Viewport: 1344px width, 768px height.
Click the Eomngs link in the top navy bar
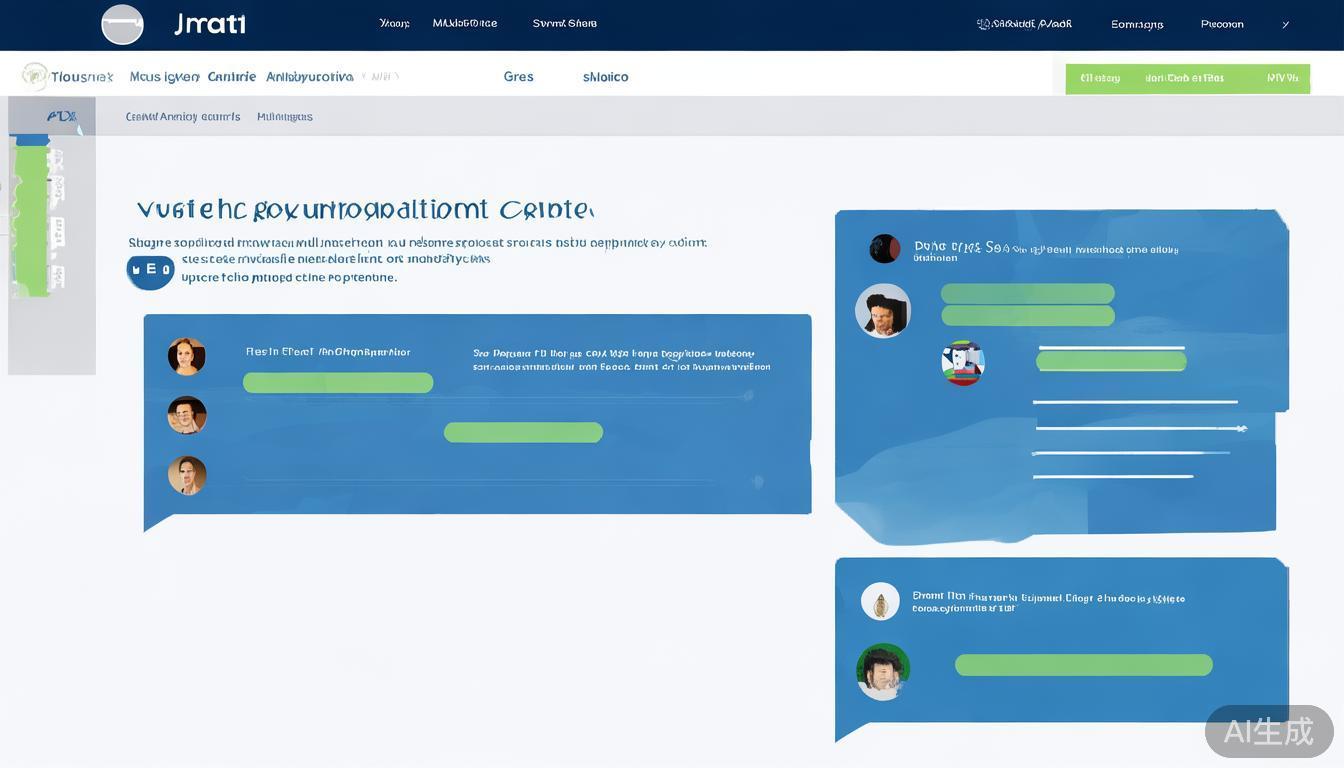(1137, 25)
